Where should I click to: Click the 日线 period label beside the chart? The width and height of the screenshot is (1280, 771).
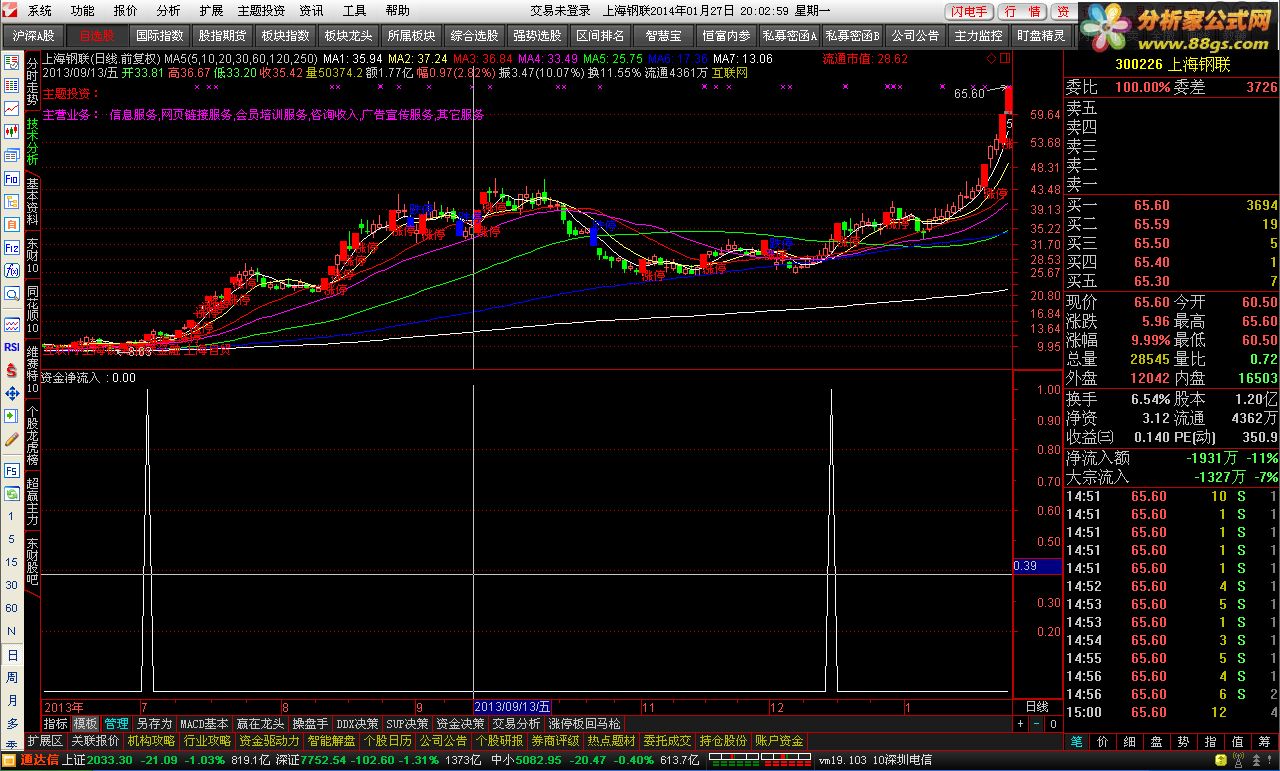pos(1037,706)
